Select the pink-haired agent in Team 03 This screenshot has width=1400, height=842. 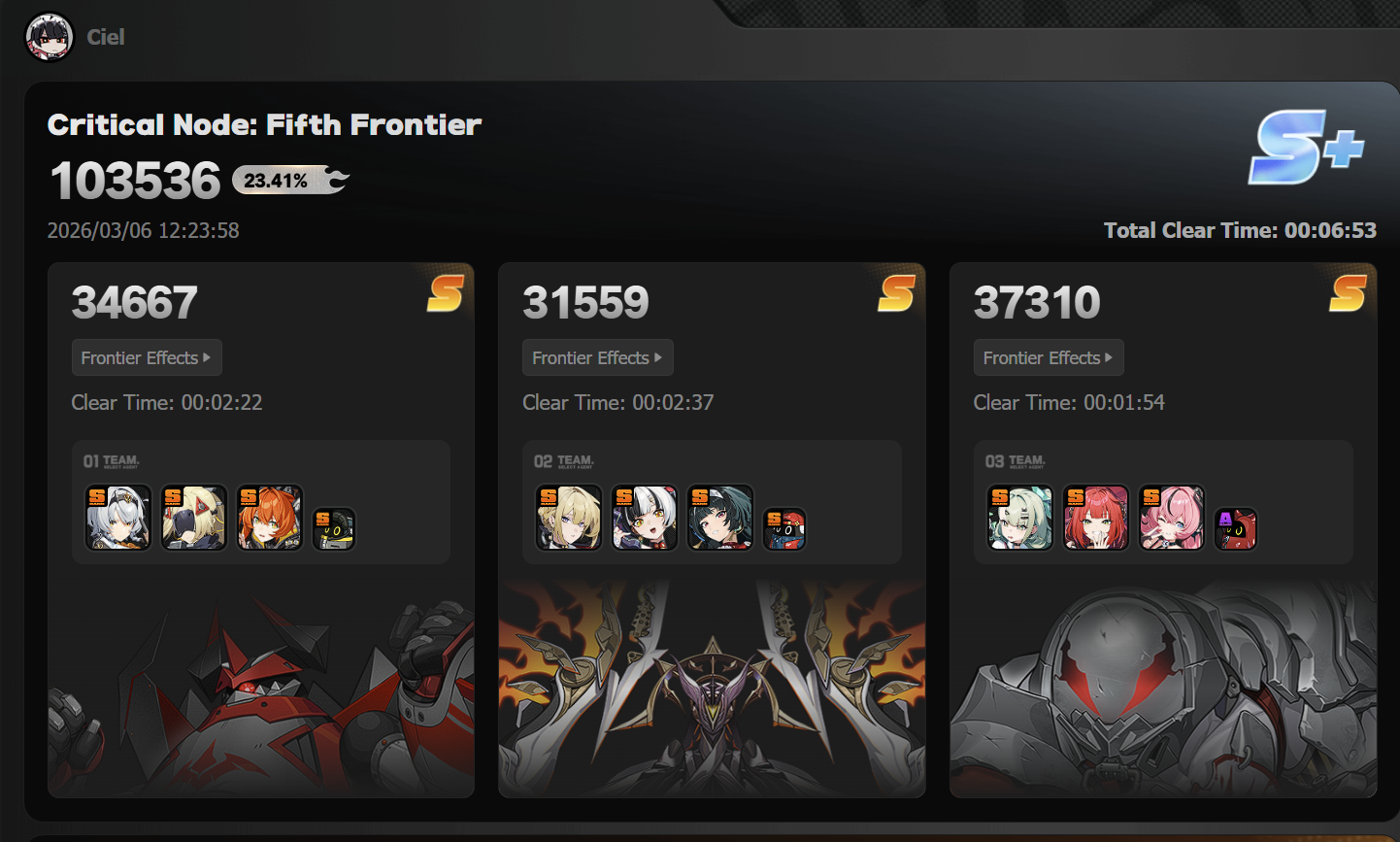1172,518
